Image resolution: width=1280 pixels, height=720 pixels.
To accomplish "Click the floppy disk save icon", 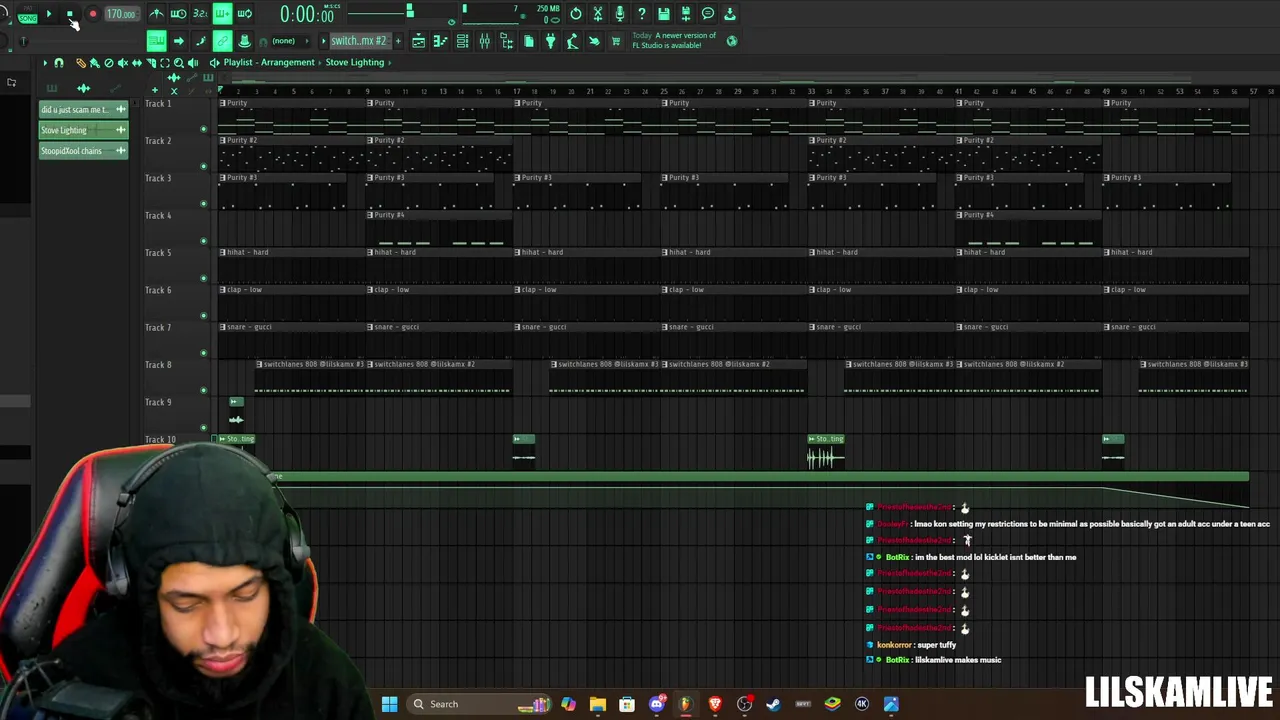I will tap(664, 14).
